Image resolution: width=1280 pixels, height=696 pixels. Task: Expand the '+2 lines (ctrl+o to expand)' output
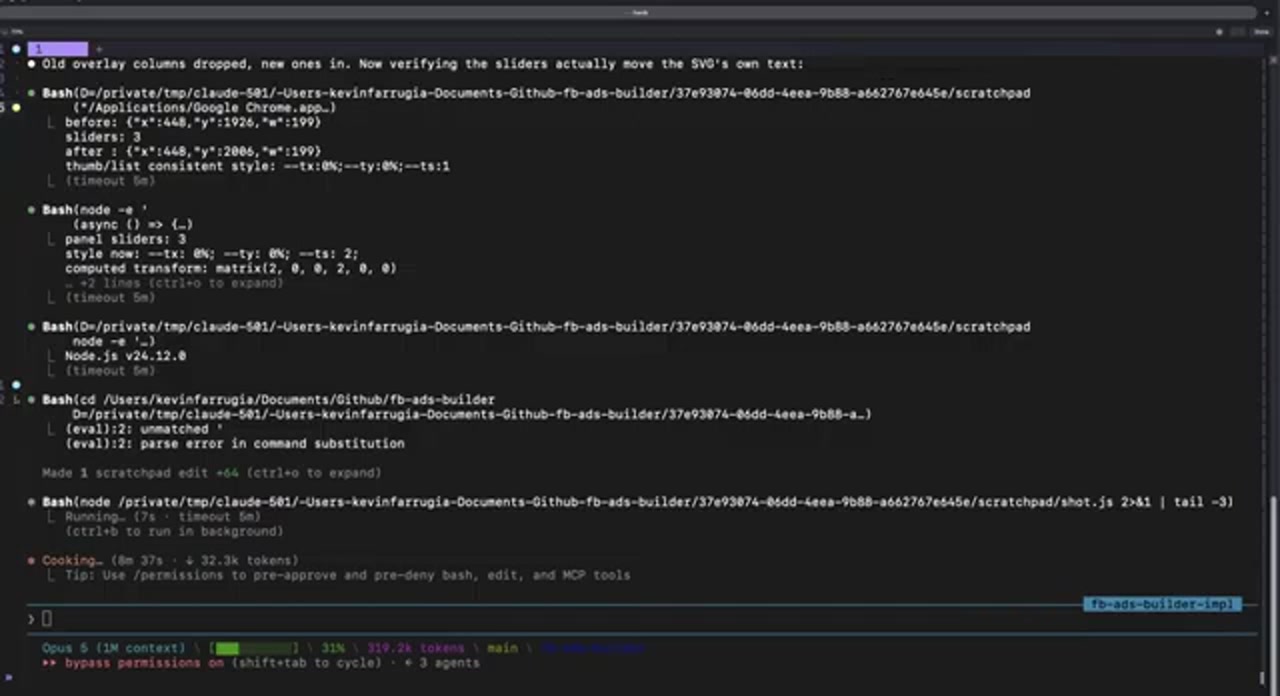tap(174, 283)
